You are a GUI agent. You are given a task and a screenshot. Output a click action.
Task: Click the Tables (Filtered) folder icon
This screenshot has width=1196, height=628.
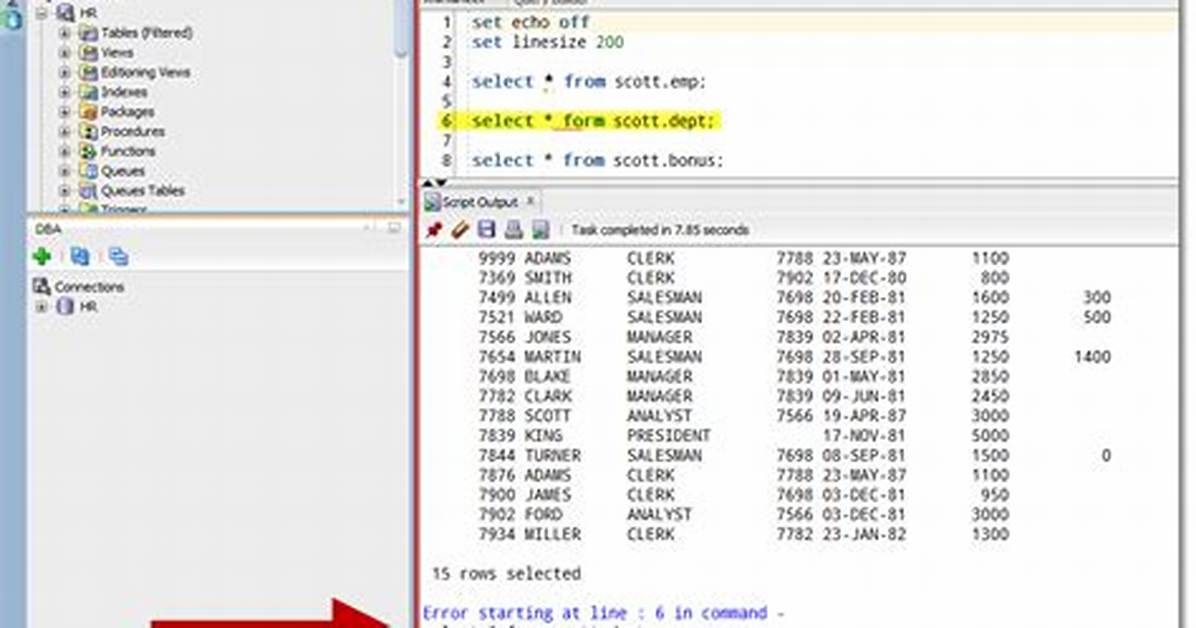tap(88, 33)
